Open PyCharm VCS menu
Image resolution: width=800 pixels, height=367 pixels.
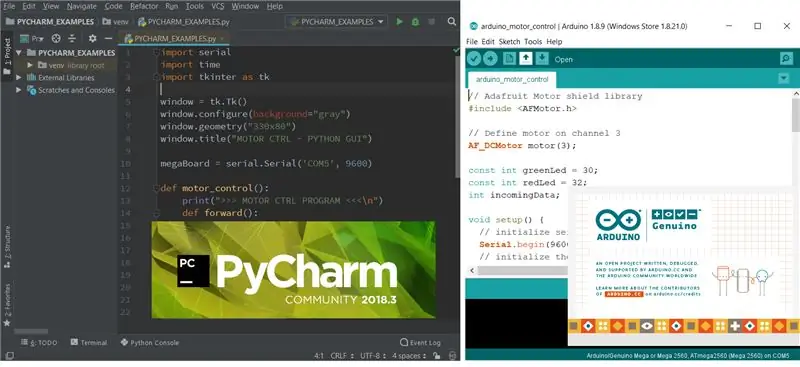click(x=217, y=6)
